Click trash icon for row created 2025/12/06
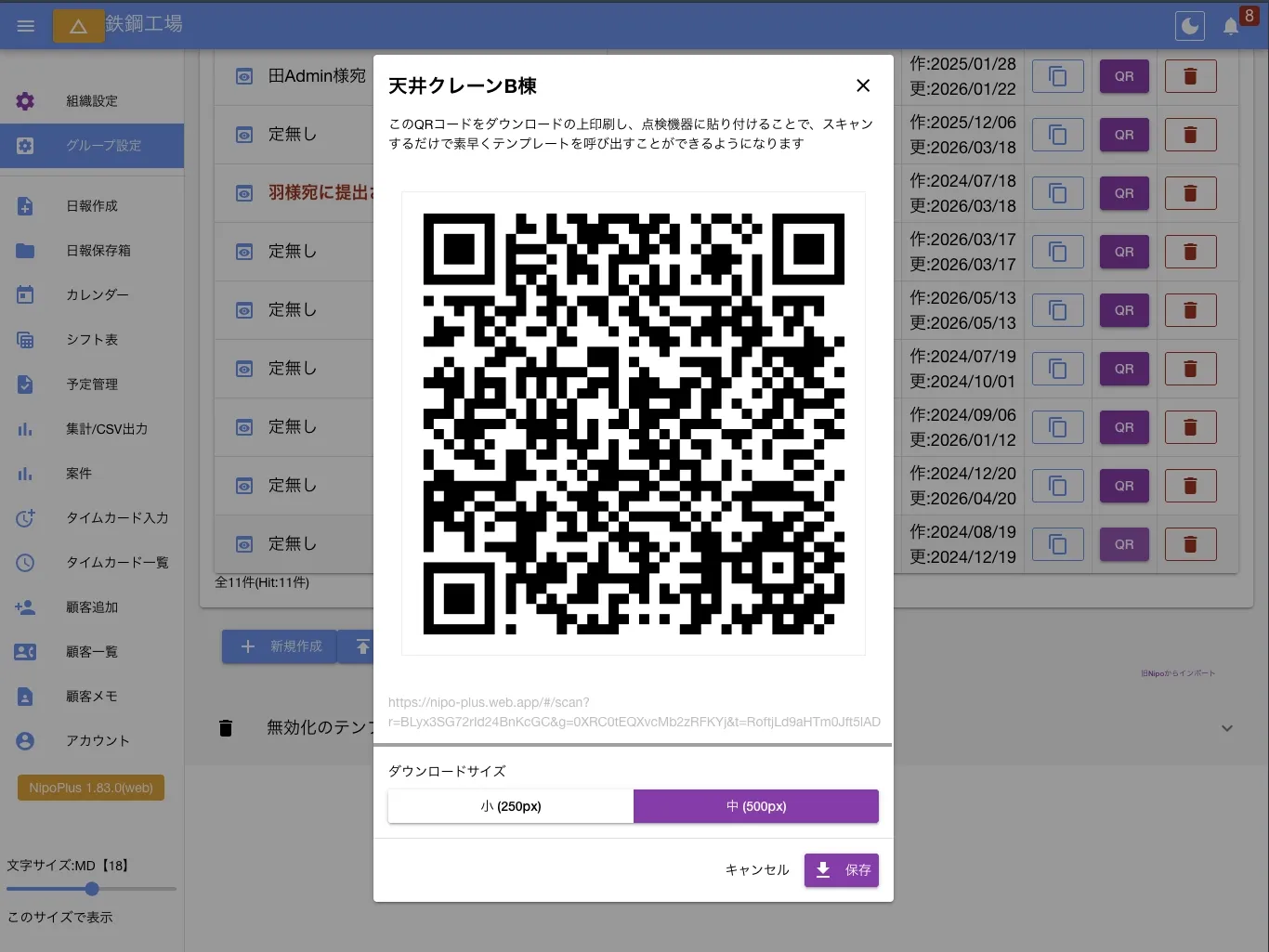Viewport: 1269px width, 952px height. tap(1190, 135)
